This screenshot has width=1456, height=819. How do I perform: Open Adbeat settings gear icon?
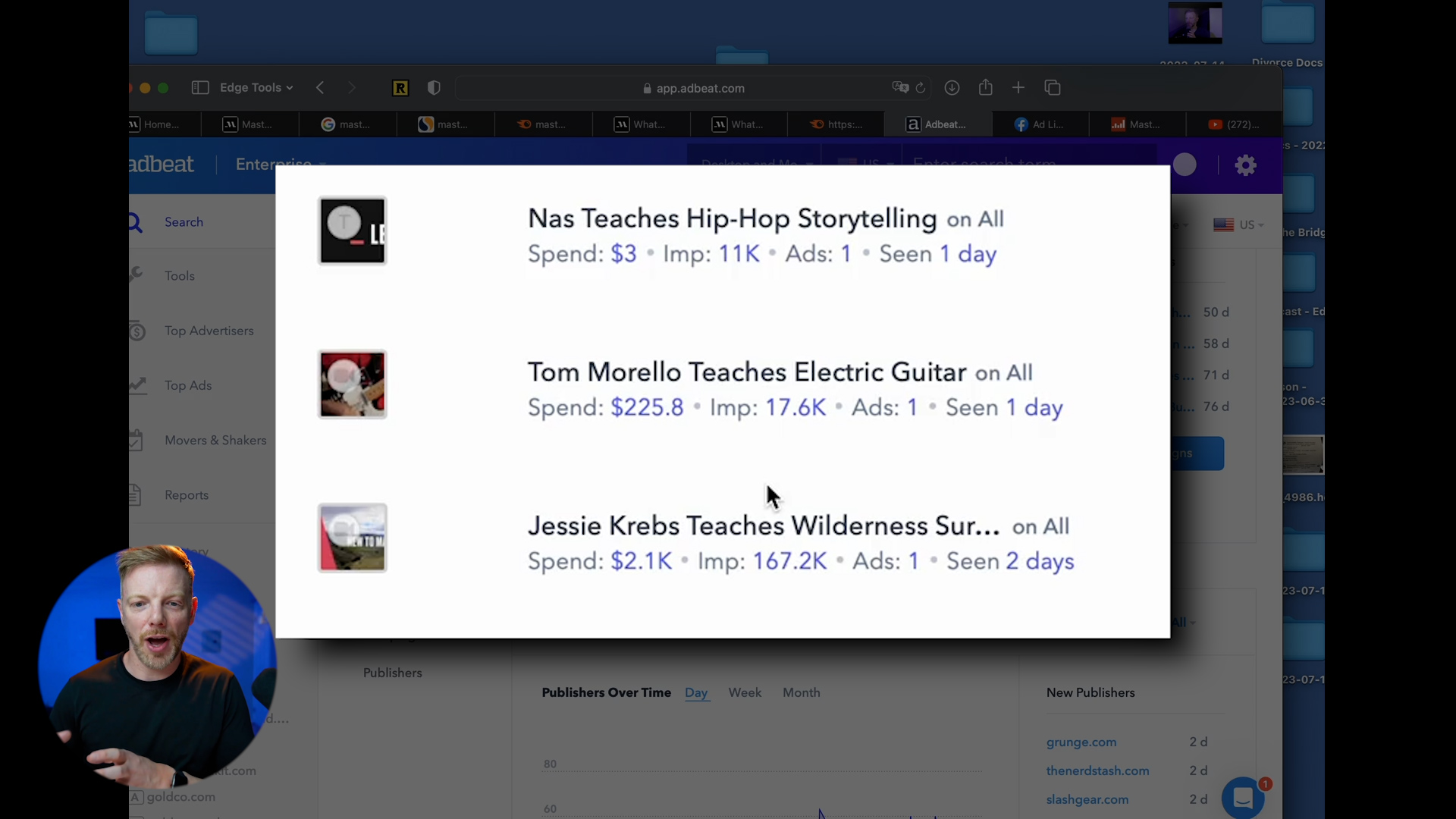(1245, 165)
